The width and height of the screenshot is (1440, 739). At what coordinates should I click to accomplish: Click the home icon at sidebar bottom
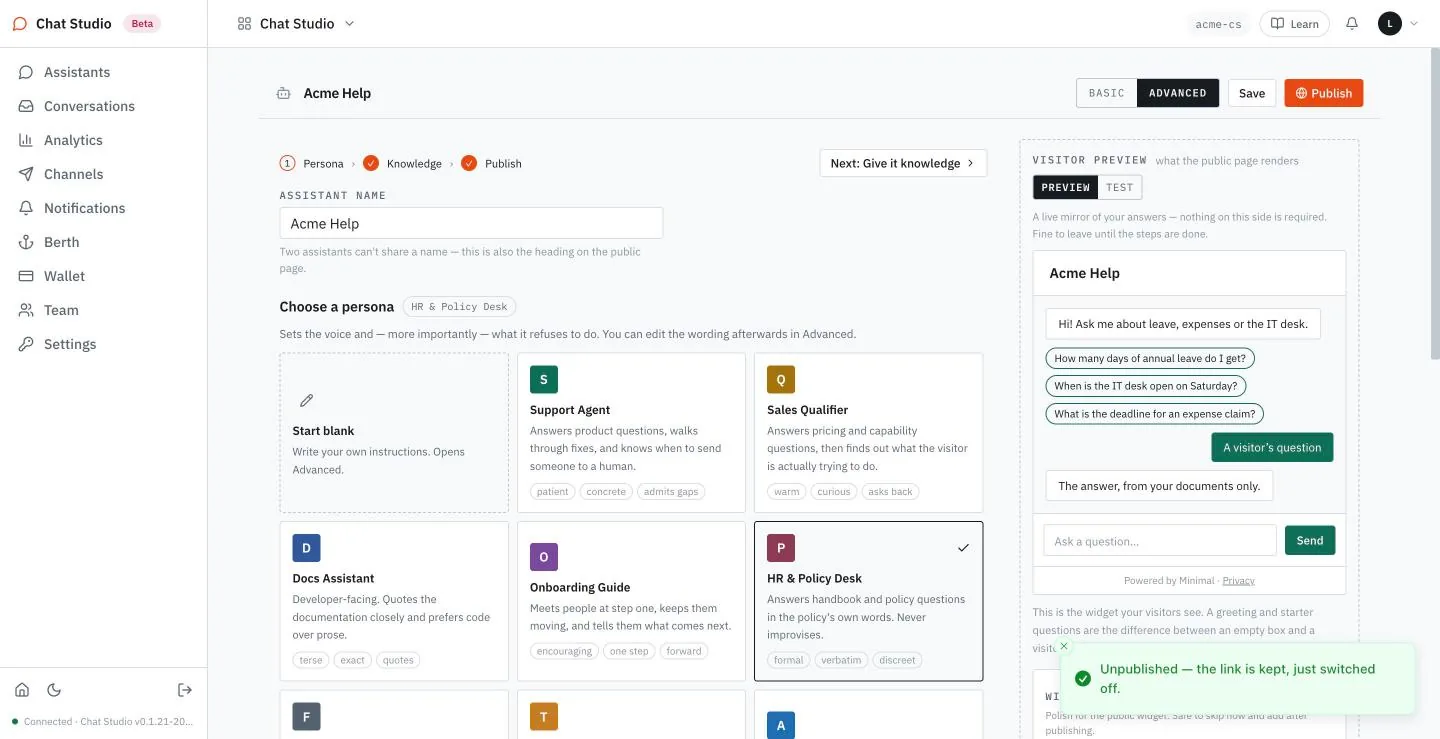pyautogui.click(x=22, y=690)
